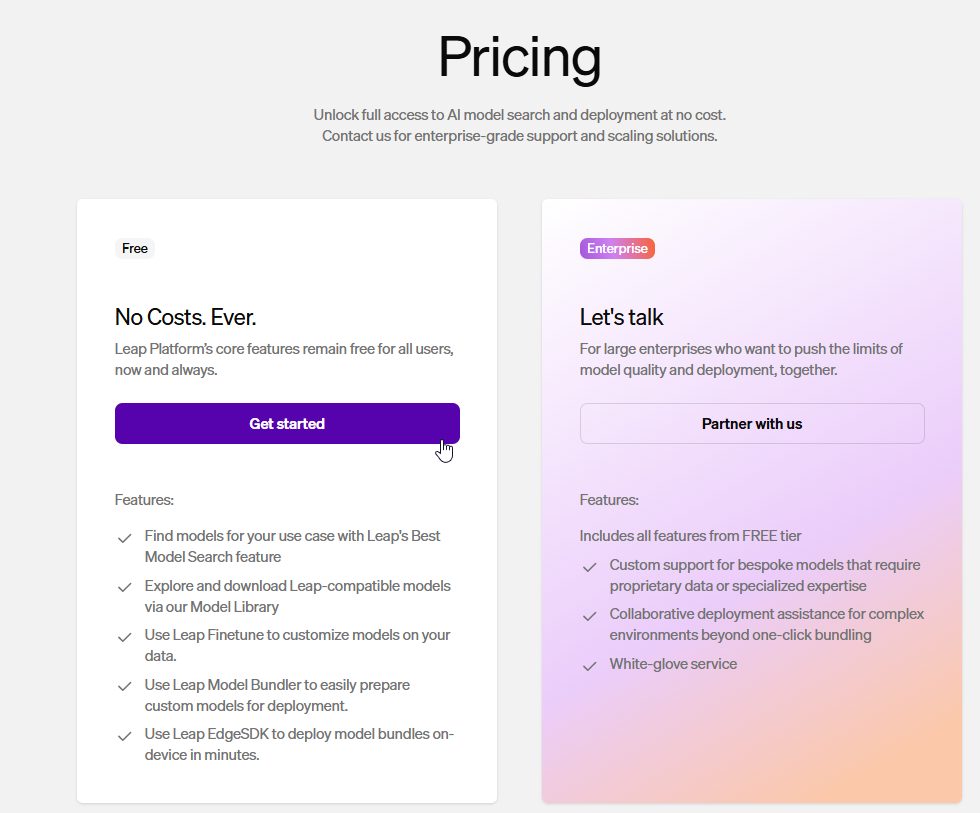Select the "No Costs. Ever." heading
The image size is (980, 813).
(186, 318)
